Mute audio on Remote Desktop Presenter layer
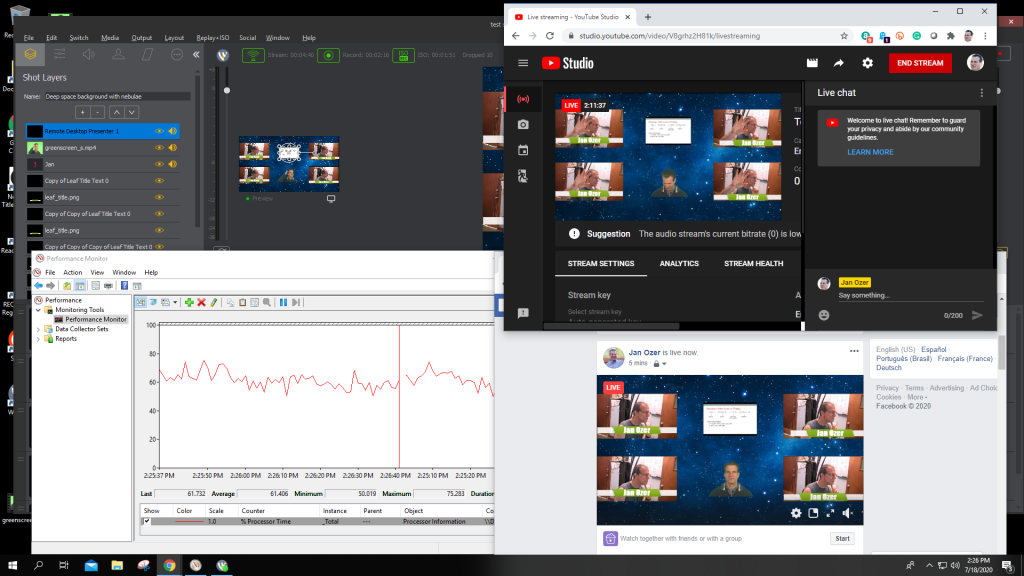The height and width of the screenshot is (576, 1024). [x=172, y=131]
